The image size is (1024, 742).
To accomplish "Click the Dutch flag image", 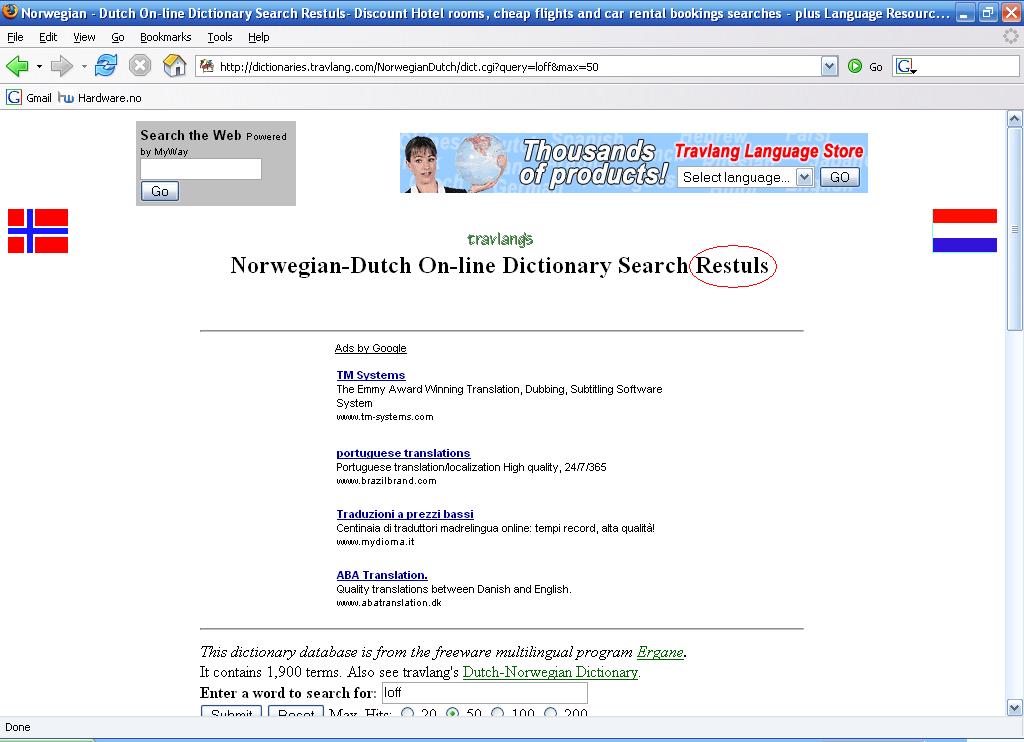I will 965,231.
